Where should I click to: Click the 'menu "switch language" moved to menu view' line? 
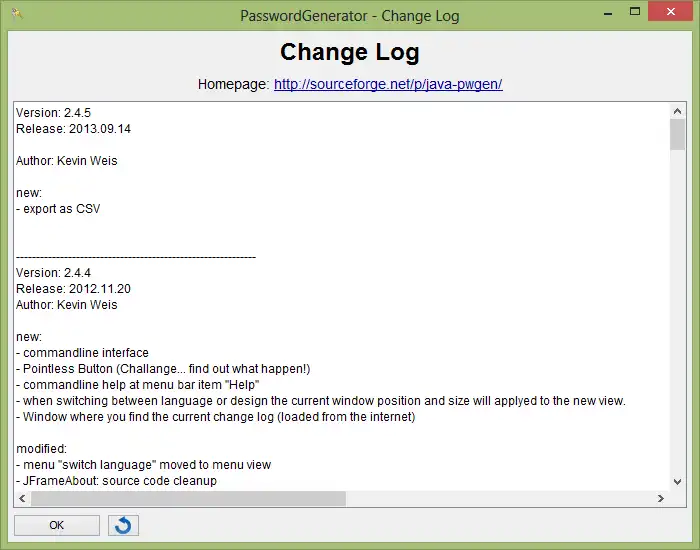click(x=144, y=465)
